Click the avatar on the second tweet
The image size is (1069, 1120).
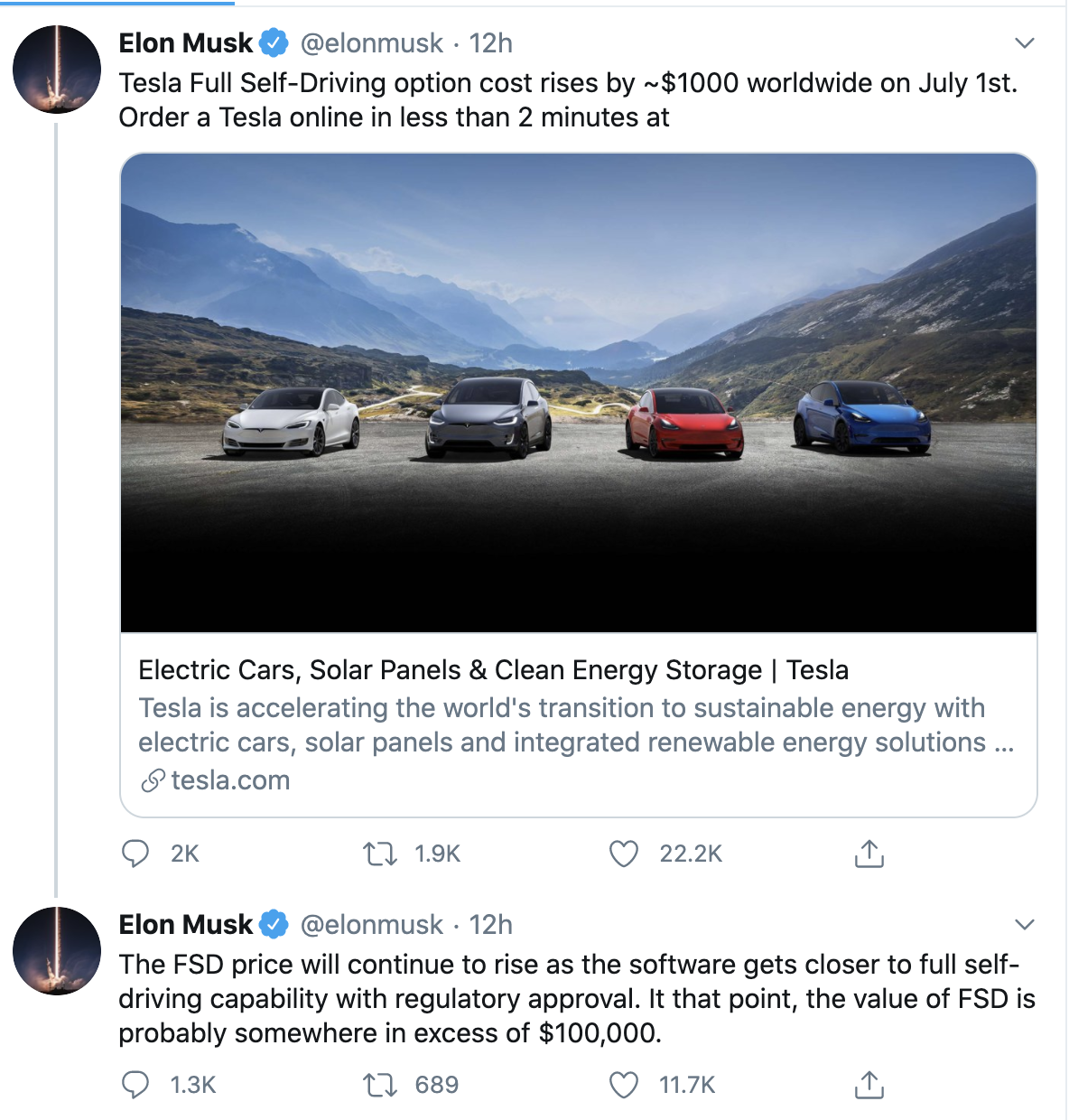tap(57, 951)
